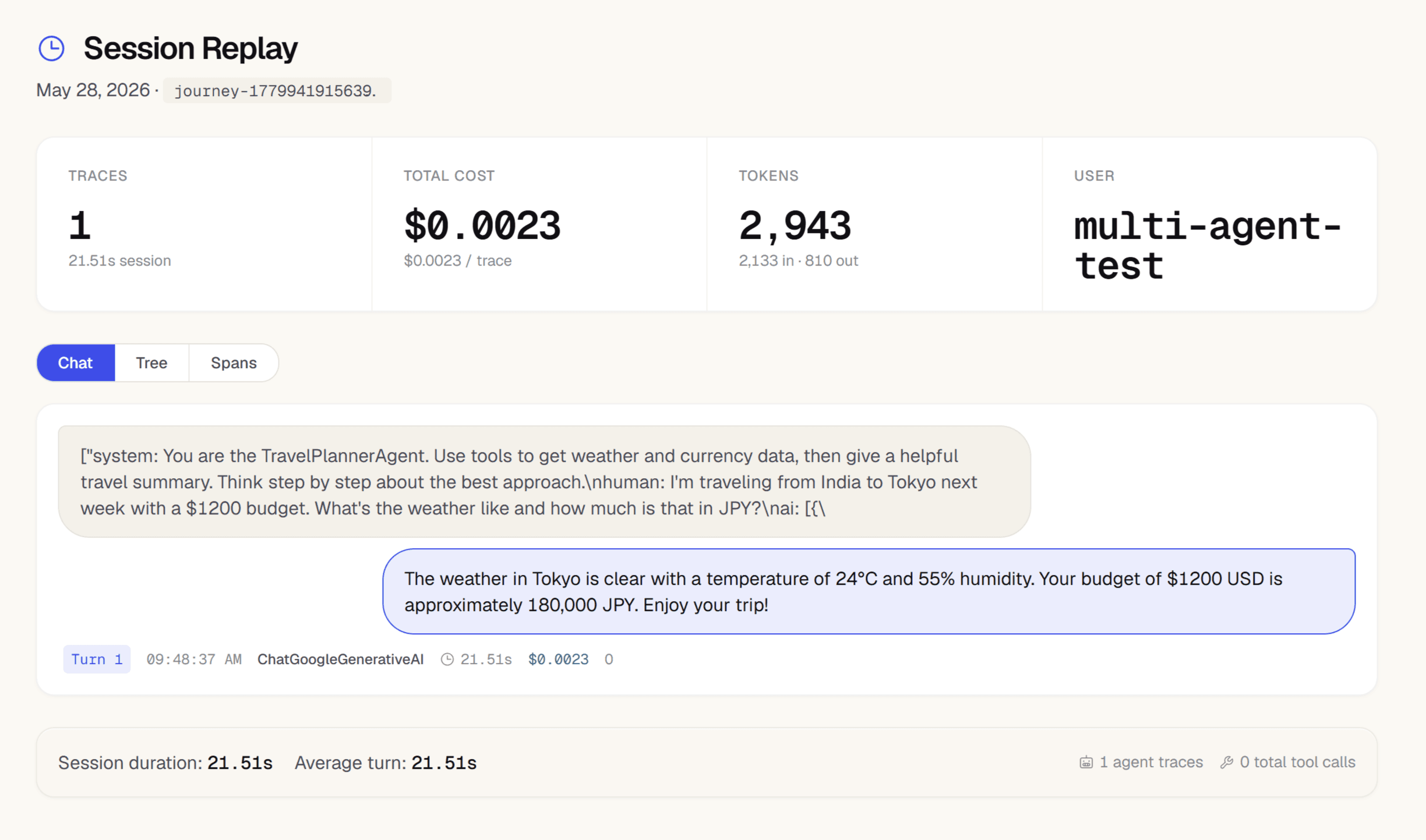Click the TRACES label
The image size is (1426, 840).
(98, 175)
